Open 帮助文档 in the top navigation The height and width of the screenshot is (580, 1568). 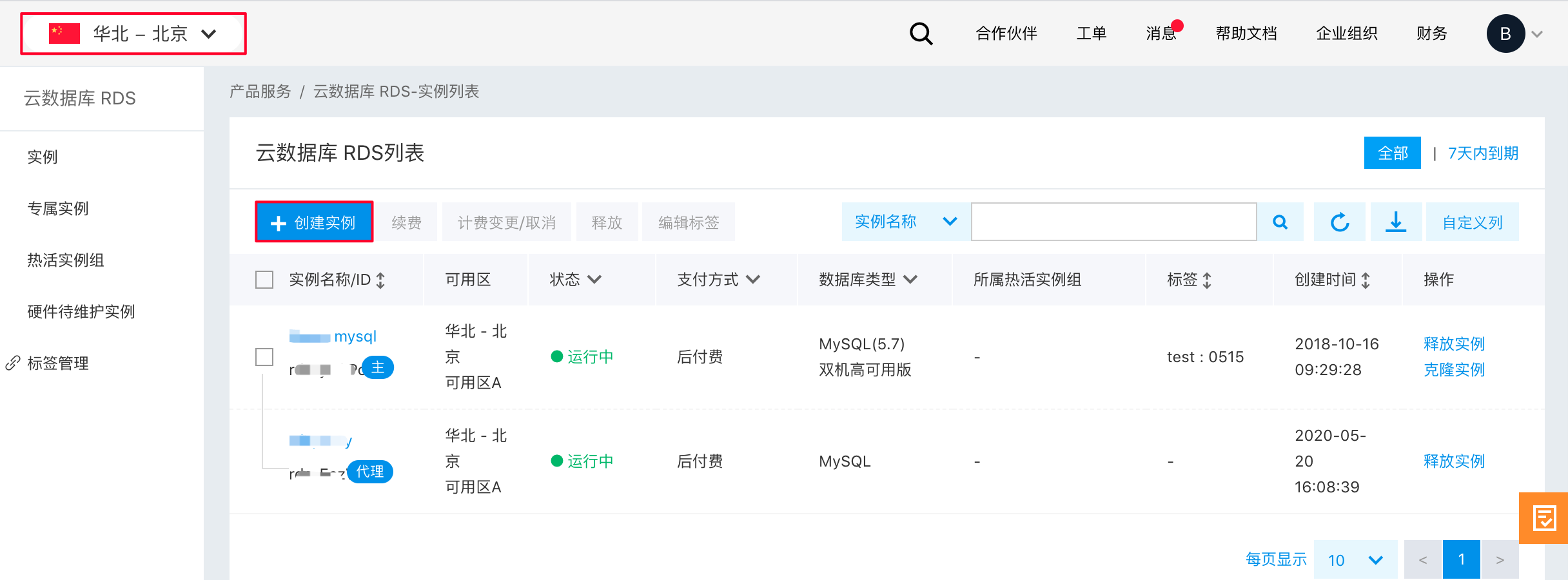coord(1246,34)
